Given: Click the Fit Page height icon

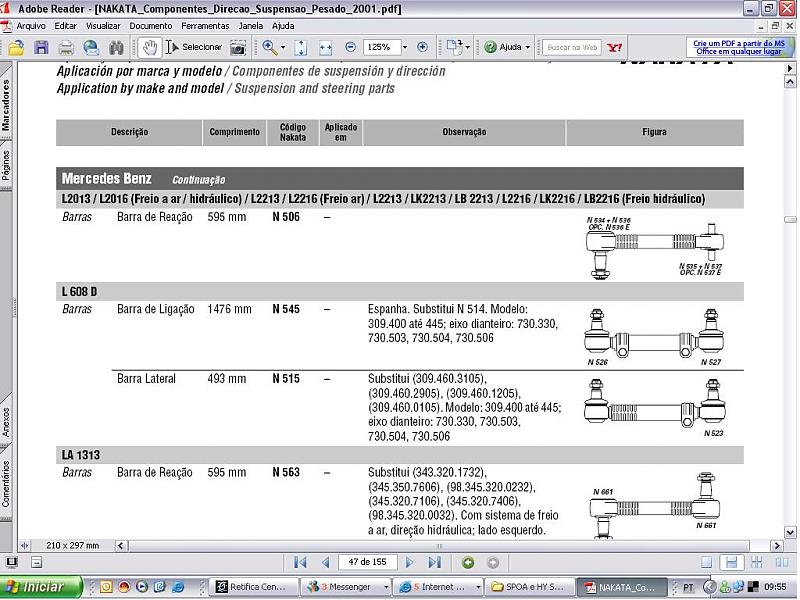Looking at the screenshot, I should pos(301,47).
